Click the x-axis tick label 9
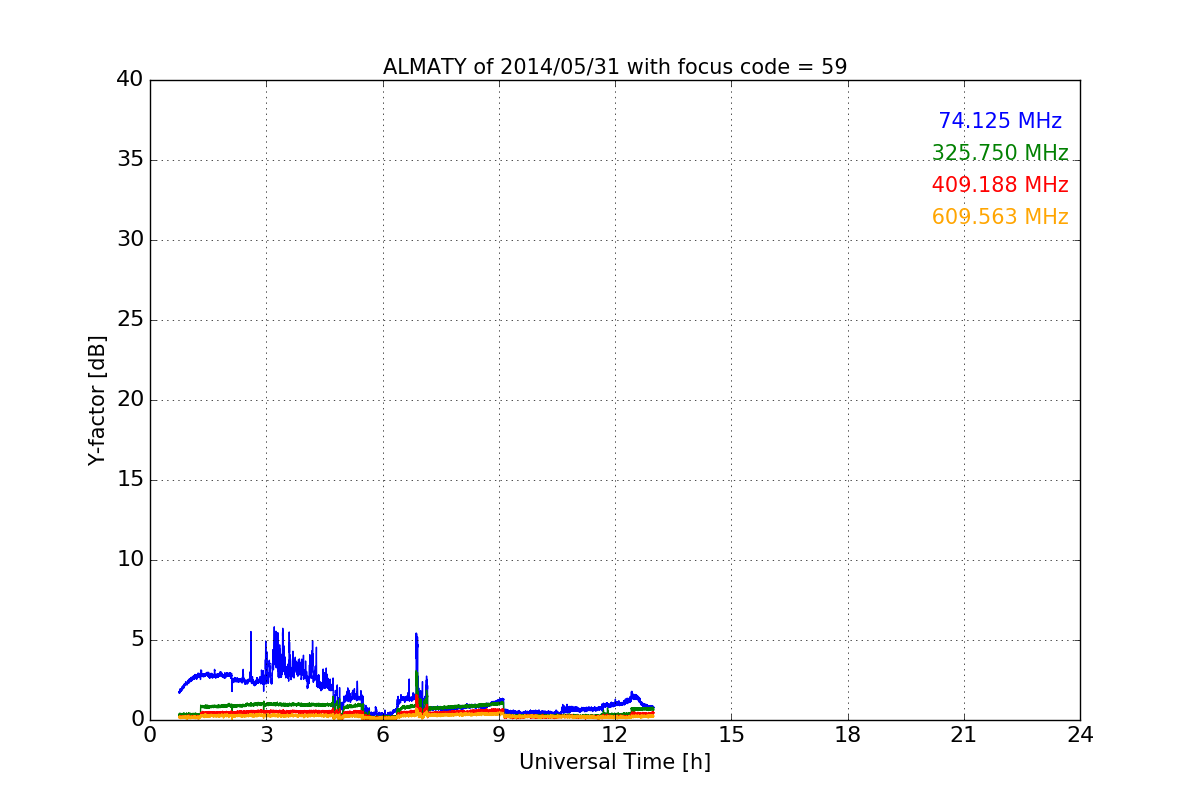 coord(499,735)
